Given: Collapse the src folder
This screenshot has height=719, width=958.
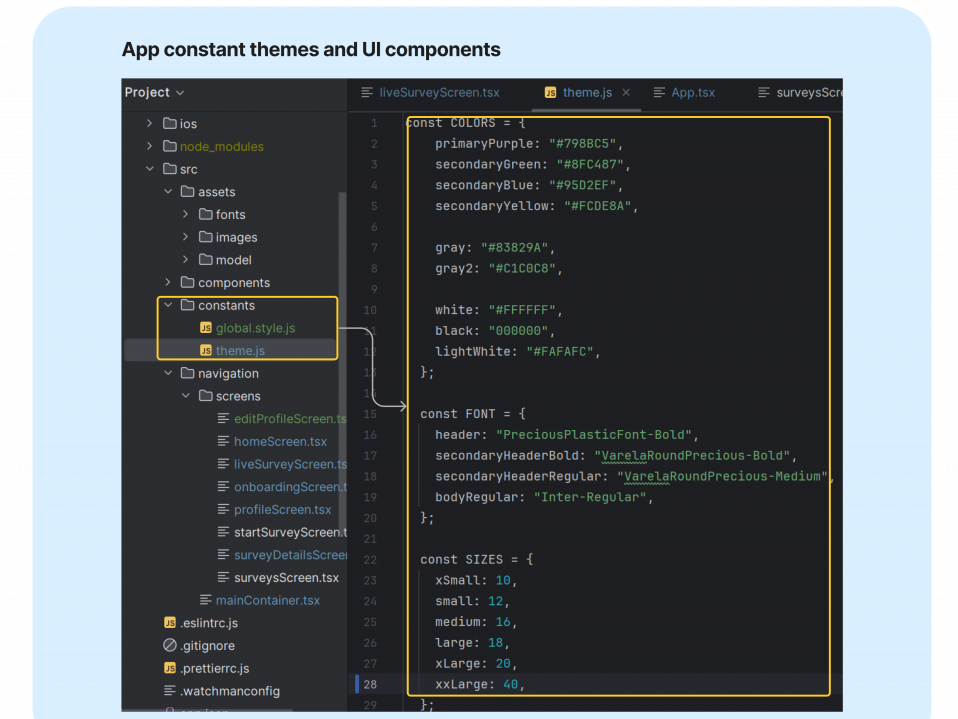Looking at the screenshot, I should click(150, 170).
